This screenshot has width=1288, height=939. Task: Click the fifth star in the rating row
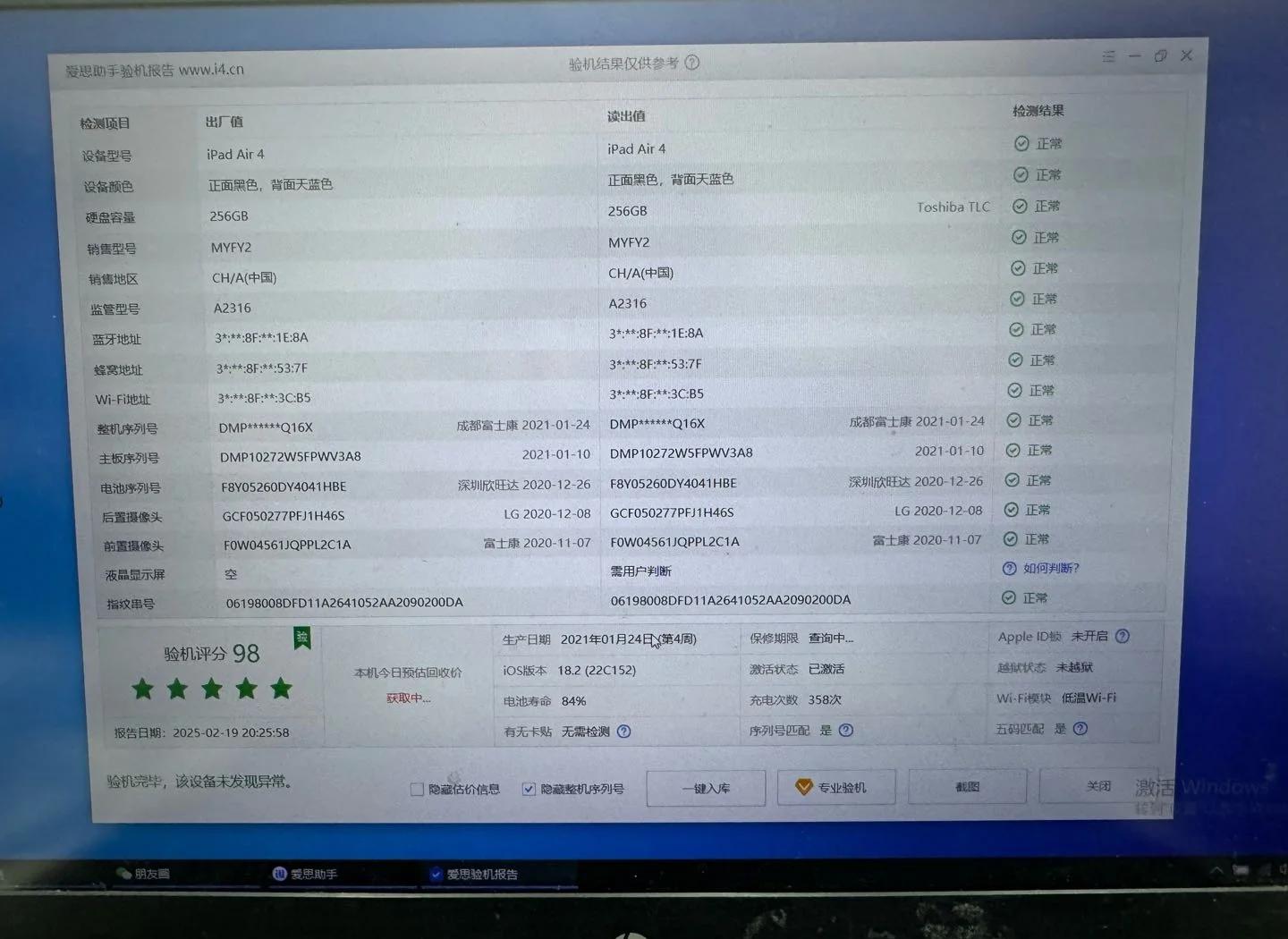(x=281, y=689)
